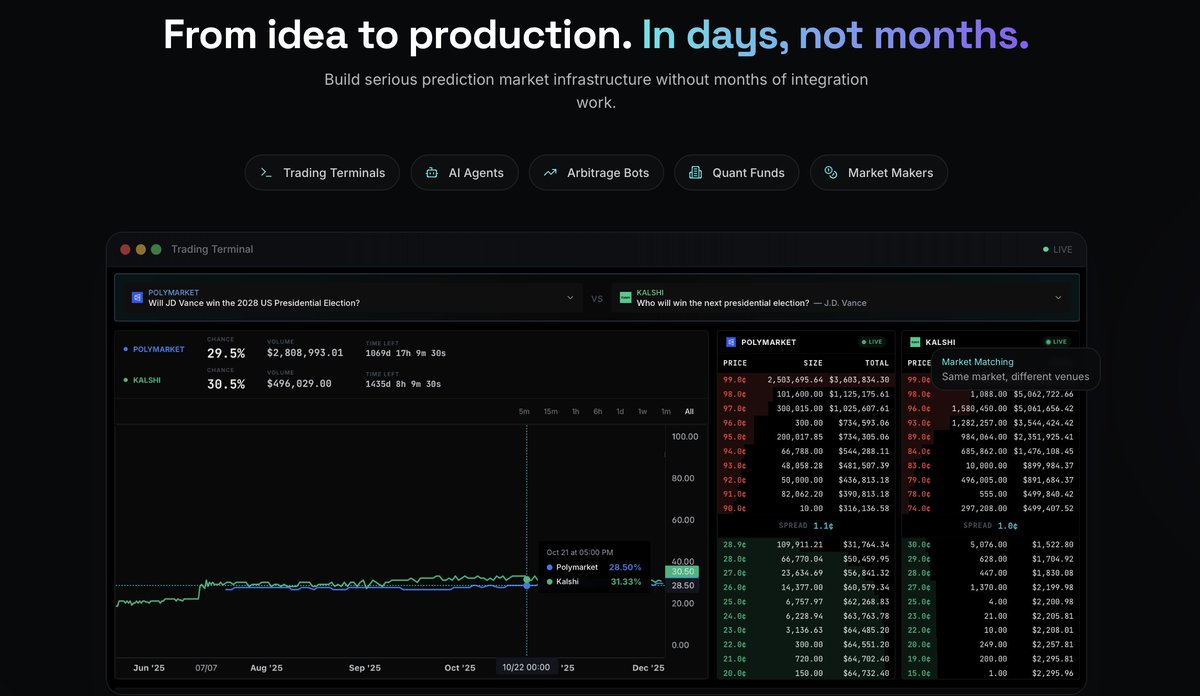
Task: Click the Polymarket total $3,603,834.30 row
Action: coord(805,380)
